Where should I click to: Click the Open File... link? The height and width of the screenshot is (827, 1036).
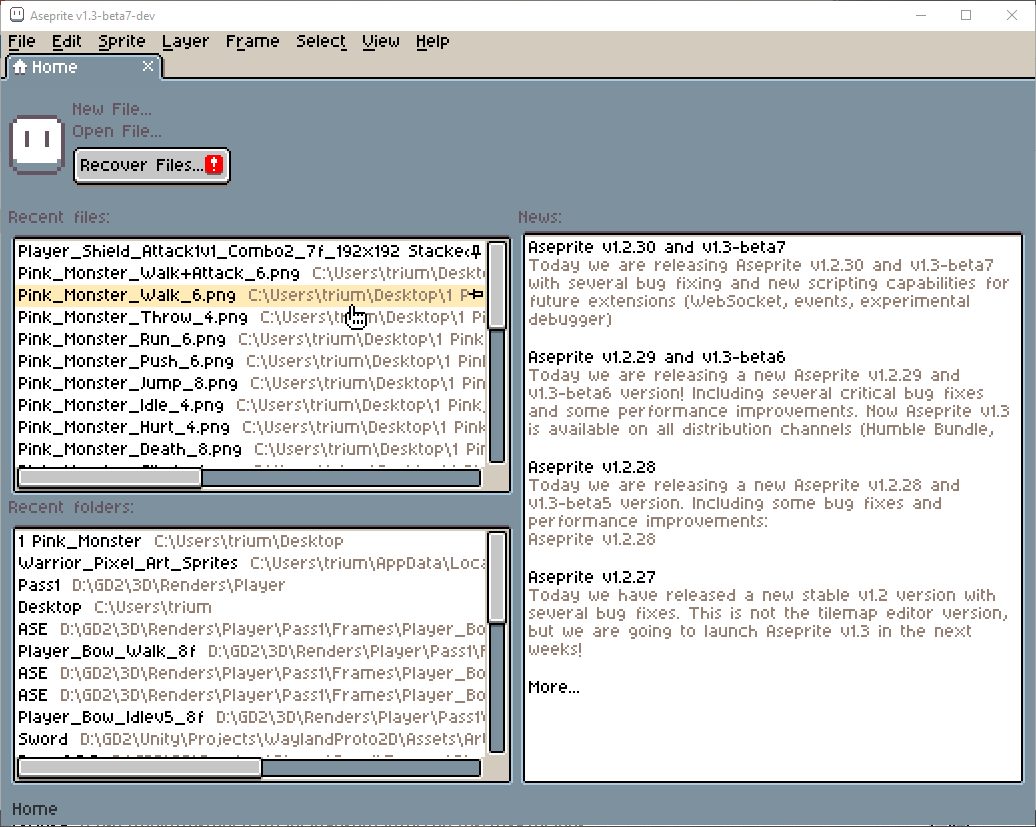click(x=117, y=131)
